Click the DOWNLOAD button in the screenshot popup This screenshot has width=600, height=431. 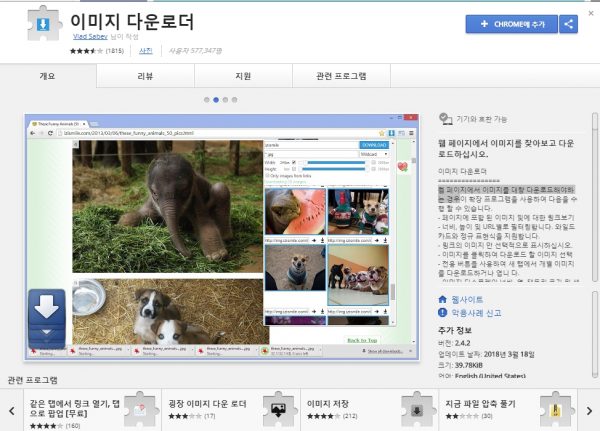(374, 145)
